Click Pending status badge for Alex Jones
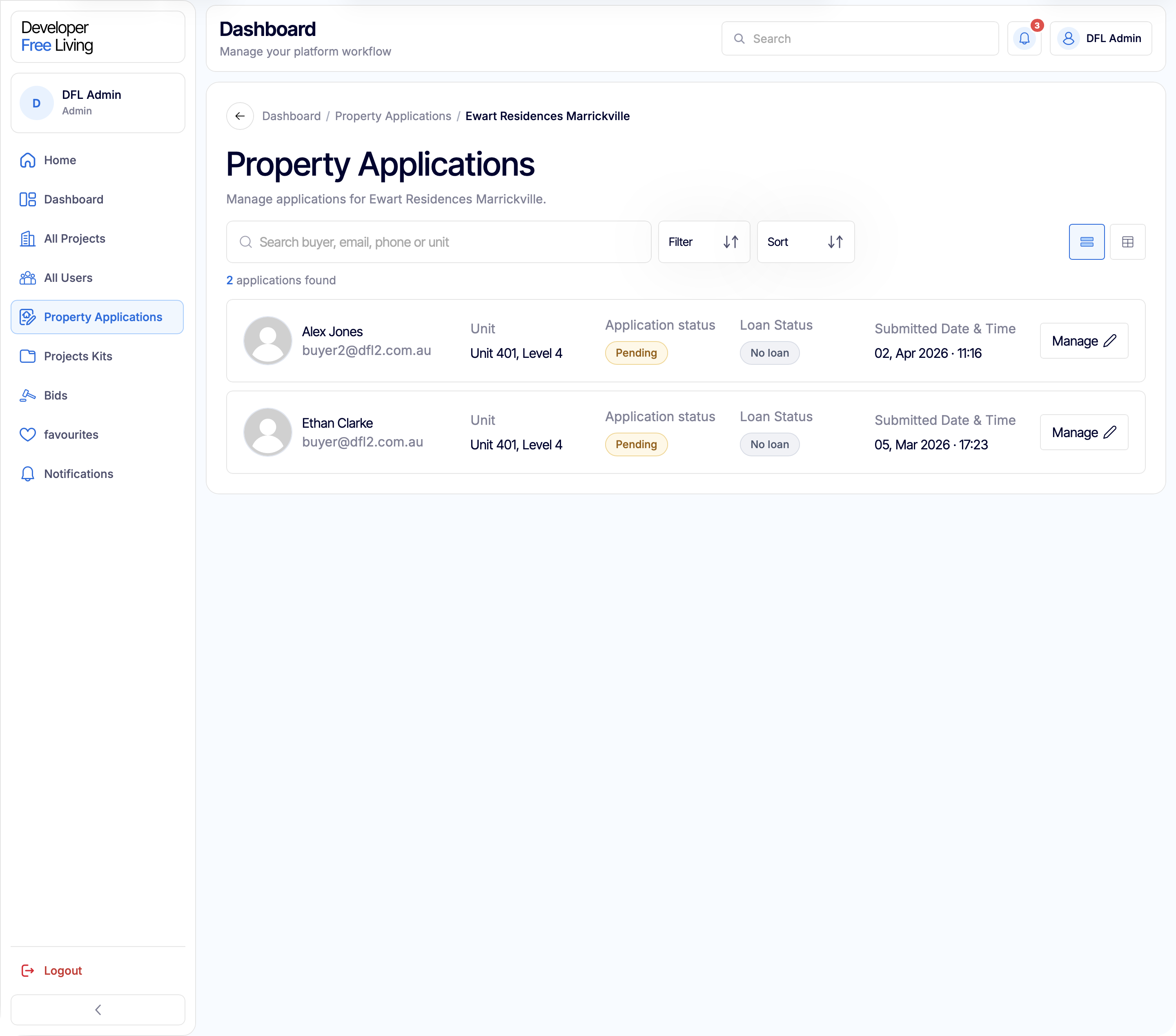The image size is (1176, 1036). coord(636,353)
